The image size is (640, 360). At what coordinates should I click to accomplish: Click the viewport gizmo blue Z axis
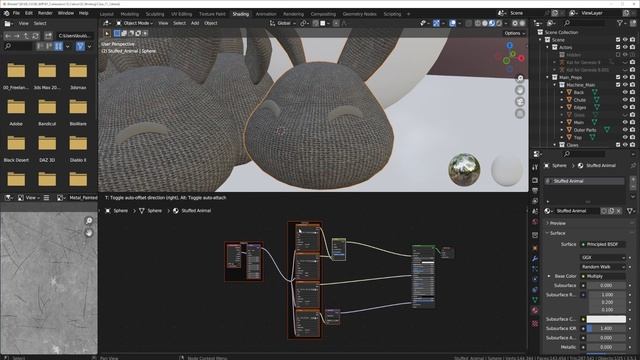[x=510, y=45]
